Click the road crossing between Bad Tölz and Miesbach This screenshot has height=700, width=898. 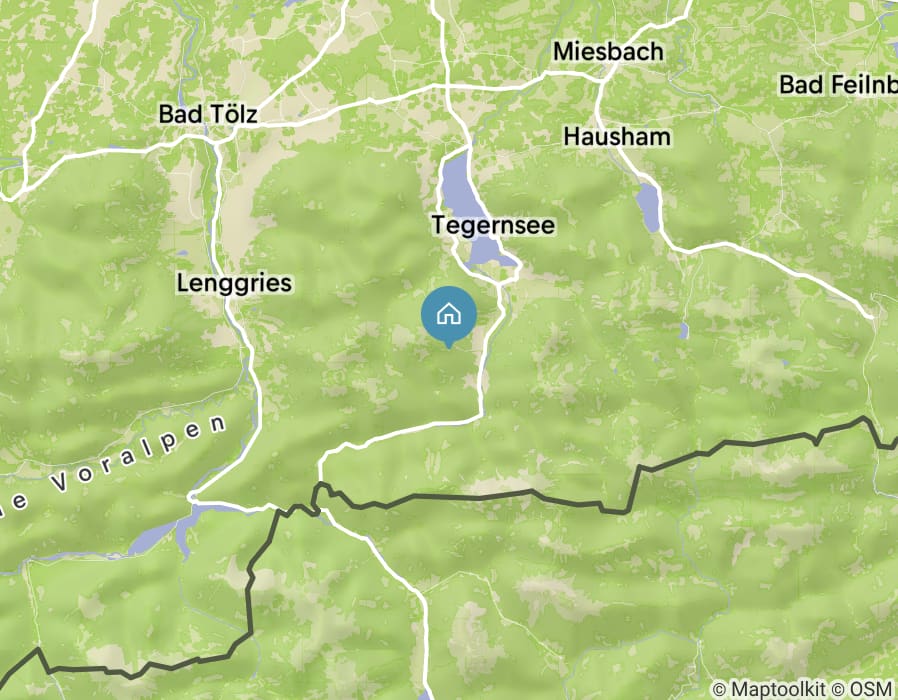[x=447, y=86]
